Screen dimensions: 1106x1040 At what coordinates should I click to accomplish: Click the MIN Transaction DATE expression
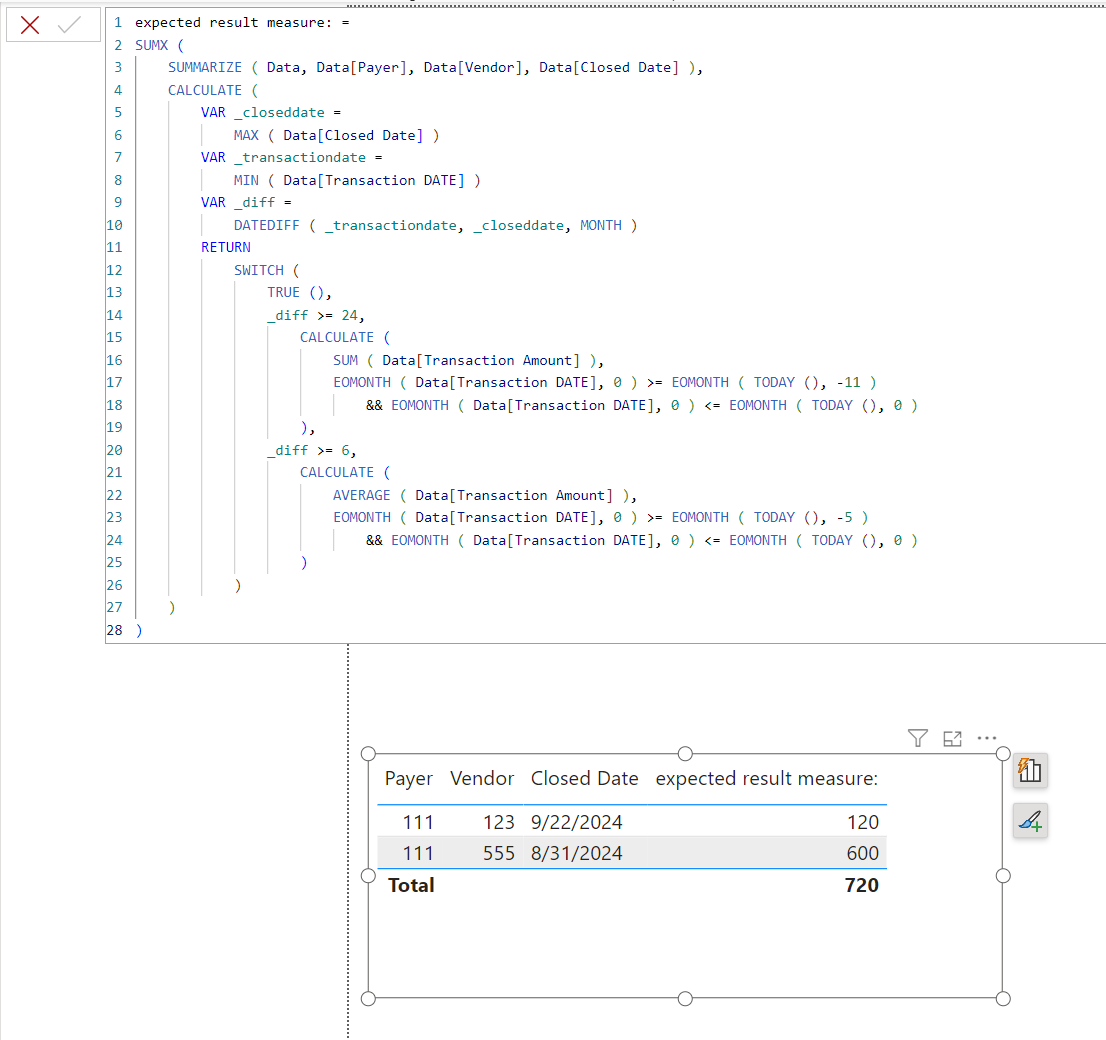point(357,181)
